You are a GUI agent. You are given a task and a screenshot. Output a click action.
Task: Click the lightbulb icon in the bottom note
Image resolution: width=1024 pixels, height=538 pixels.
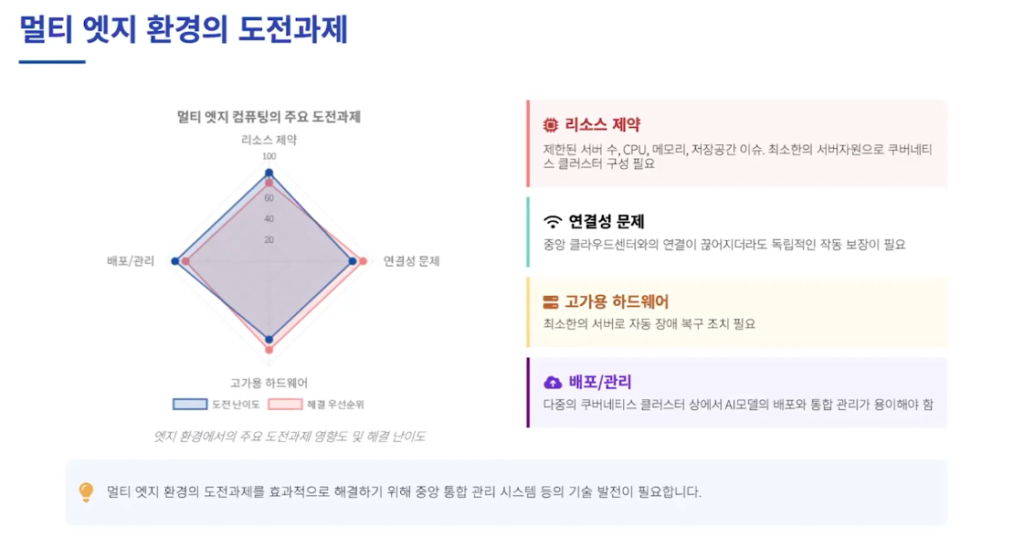click(86, 492)
